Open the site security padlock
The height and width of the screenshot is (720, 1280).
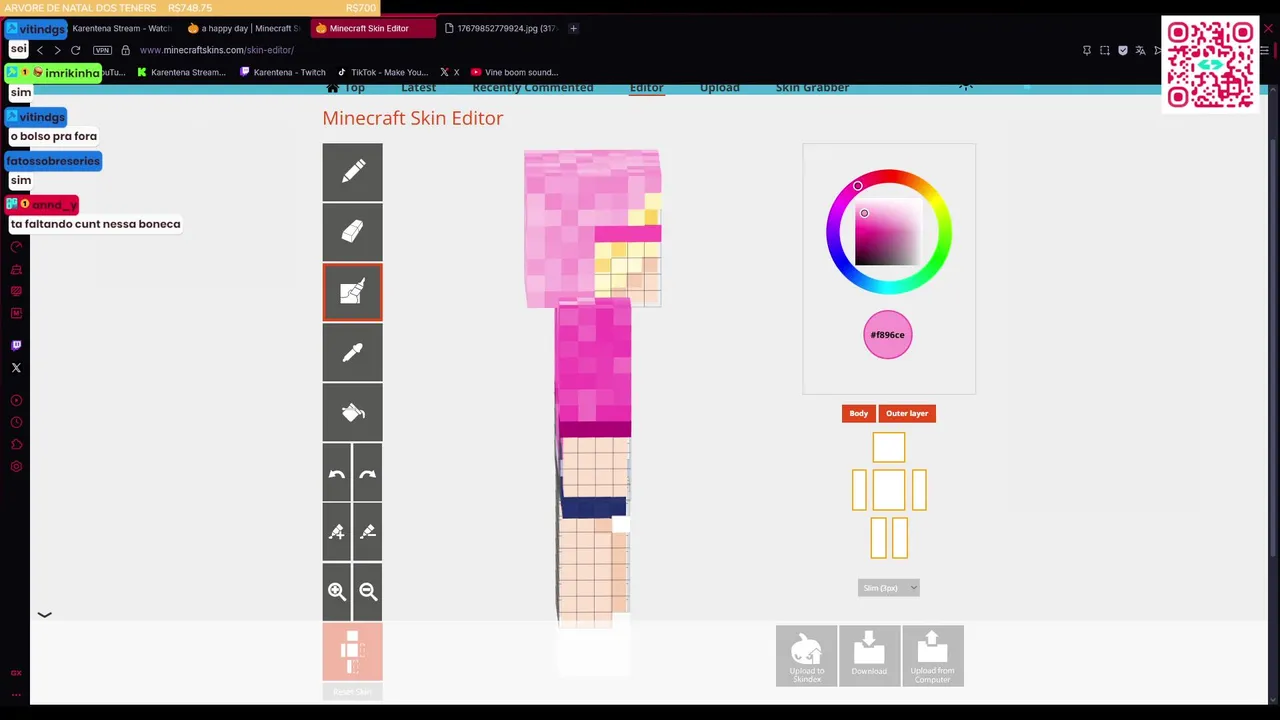[125, 50]
